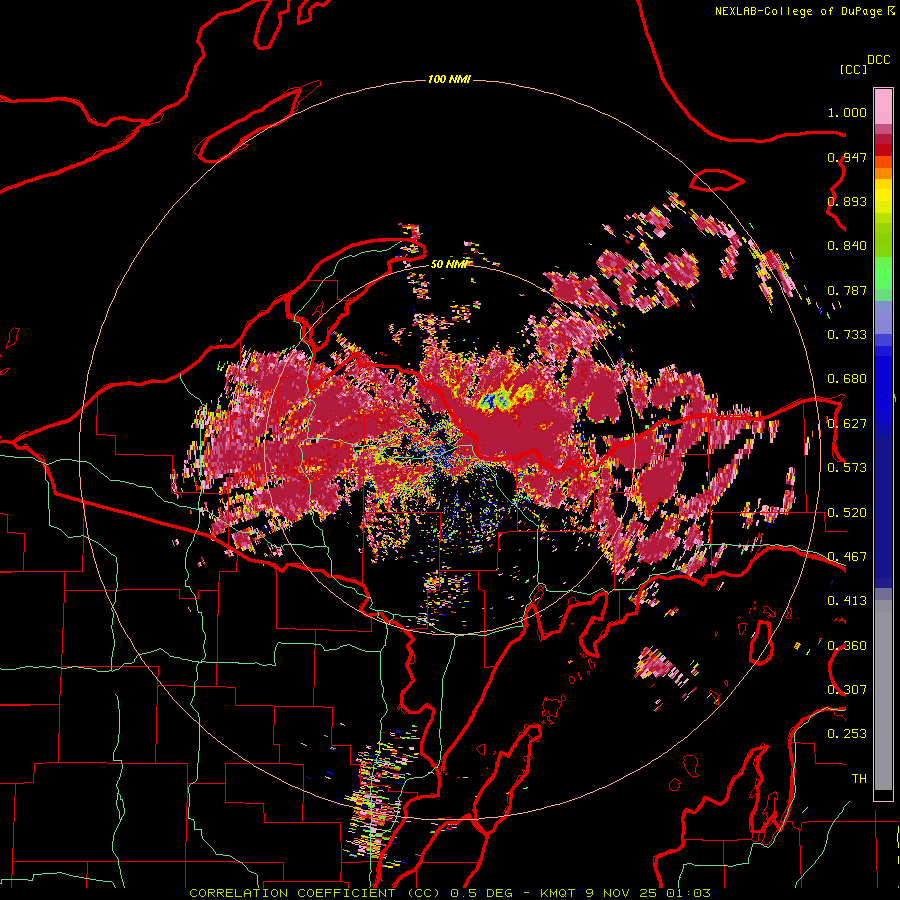Screen dimensions: 900x900
Task: Click the TH label on the legend
Action: (x=859, y=779)
